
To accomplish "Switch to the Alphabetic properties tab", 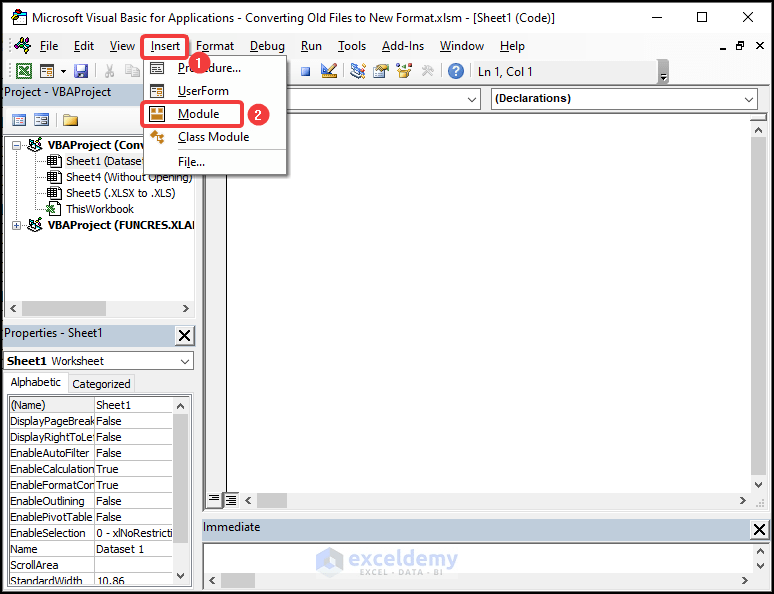I will click(36, 382).
